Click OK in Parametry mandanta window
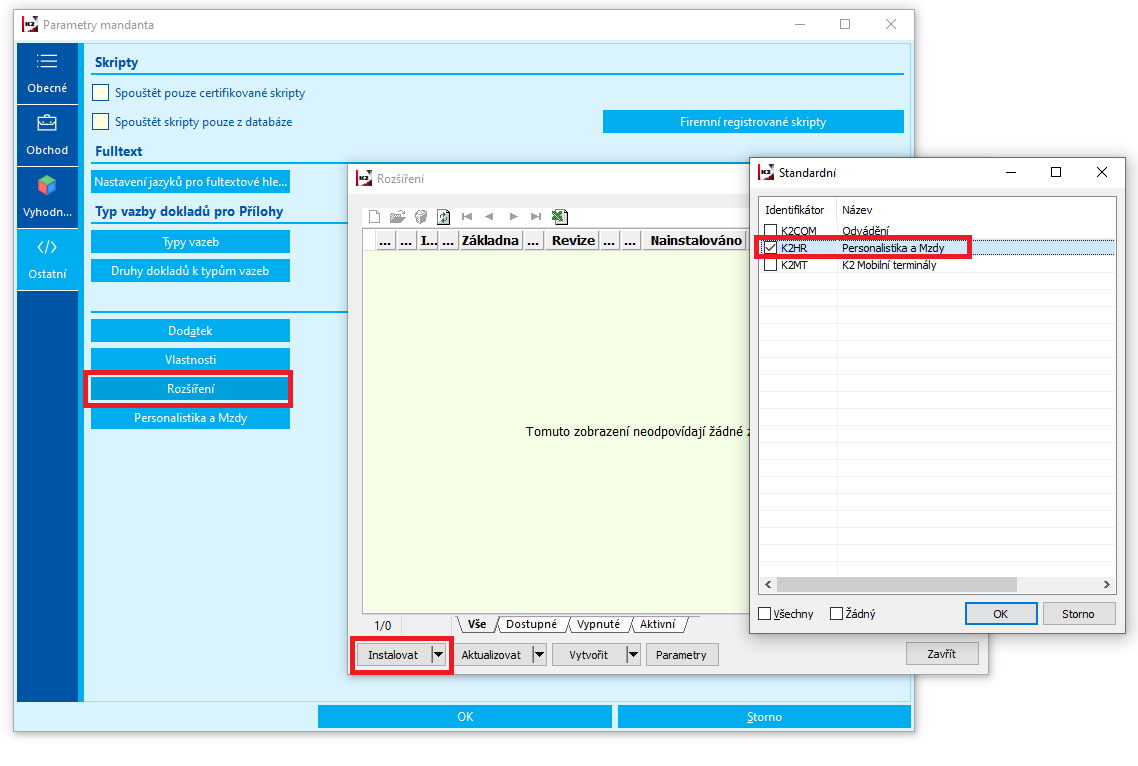This screenshot has height=766, width=1138. tap(464, 717)
